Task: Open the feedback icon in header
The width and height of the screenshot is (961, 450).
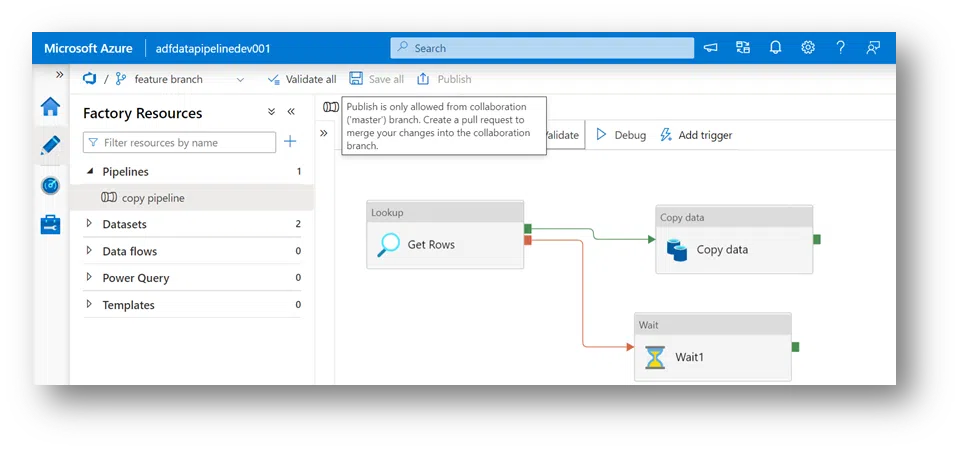Action: coord(873,47)
